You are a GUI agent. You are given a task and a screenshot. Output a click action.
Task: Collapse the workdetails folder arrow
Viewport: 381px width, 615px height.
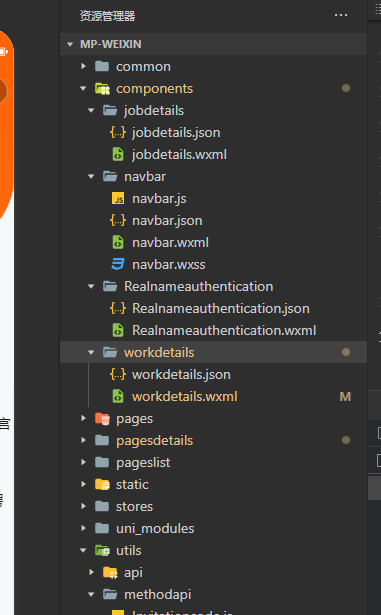tap(91, 352)
